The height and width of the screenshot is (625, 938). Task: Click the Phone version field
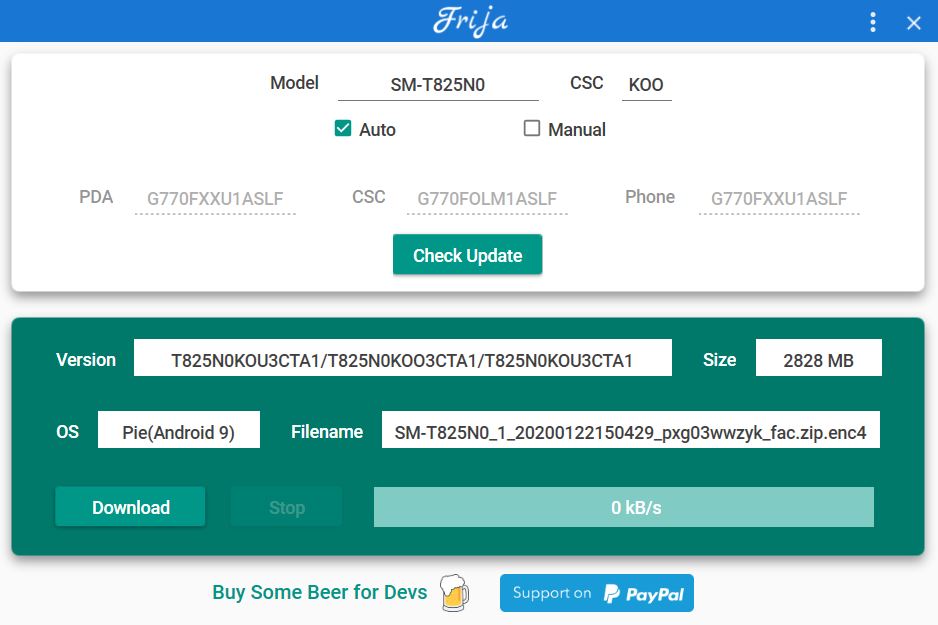[x=778, y=199]
